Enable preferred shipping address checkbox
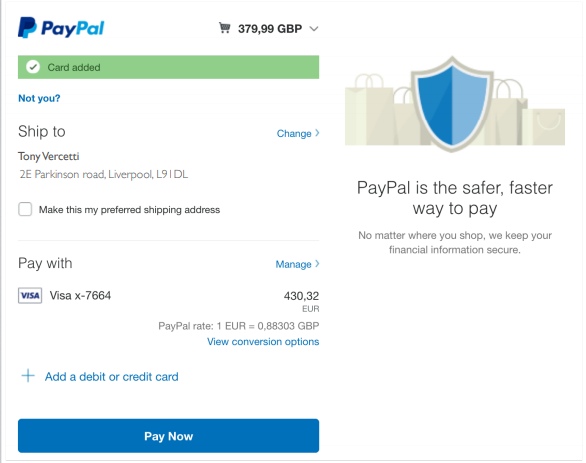 pos(25,209)
